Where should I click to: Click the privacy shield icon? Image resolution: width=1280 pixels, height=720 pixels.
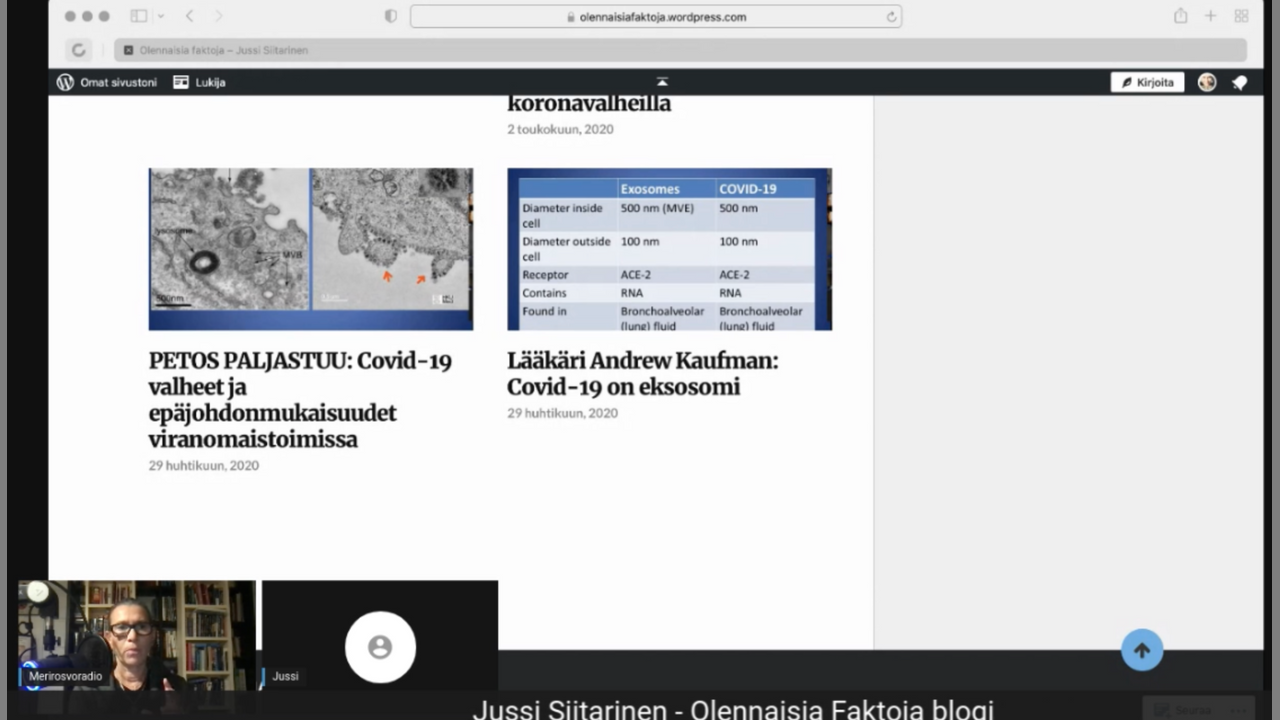coord(391,16)
